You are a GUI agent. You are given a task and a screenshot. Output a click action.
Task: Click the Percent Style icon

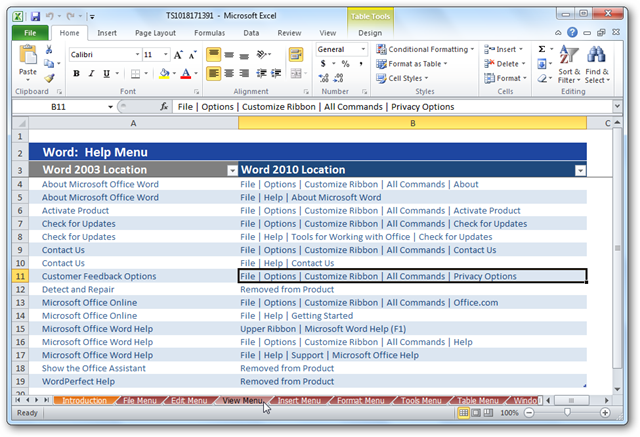click(346, 63)
